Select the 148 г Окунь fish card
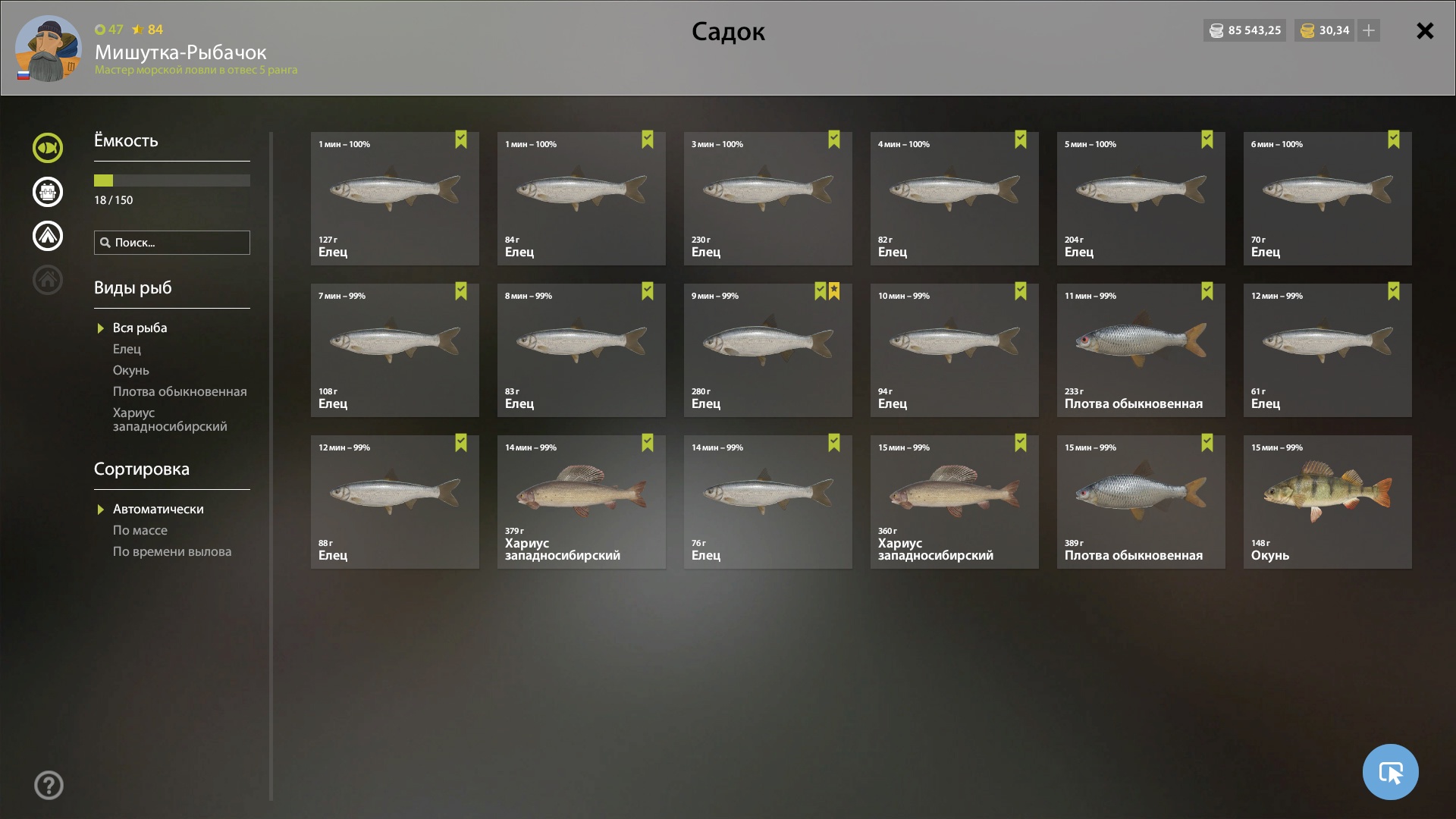Image resolution: width=1456 pixels, height=819 pixels. point(1327,502)
